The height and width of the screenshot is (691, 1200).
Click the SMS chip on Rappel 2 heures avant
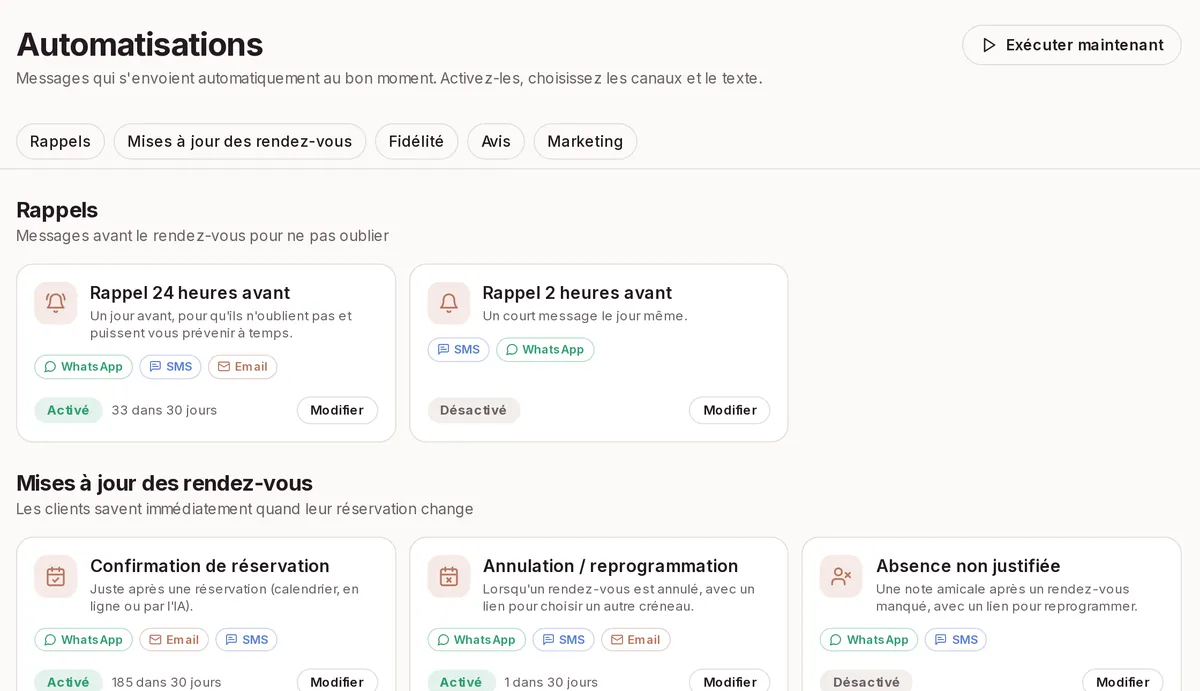(459, 350)
